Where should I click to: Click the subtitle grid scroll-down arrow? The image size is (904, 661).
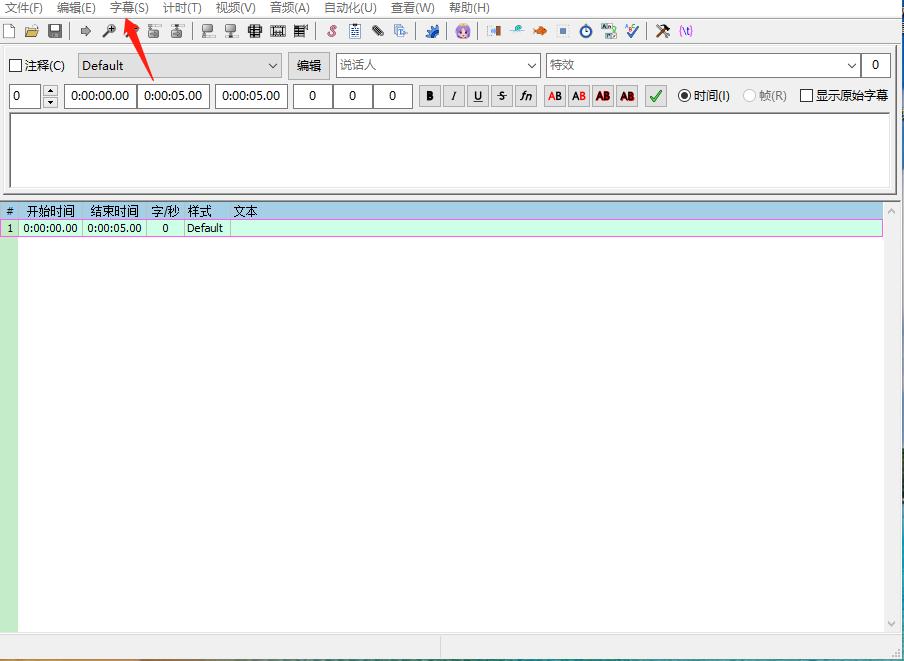tap(892, 624)
